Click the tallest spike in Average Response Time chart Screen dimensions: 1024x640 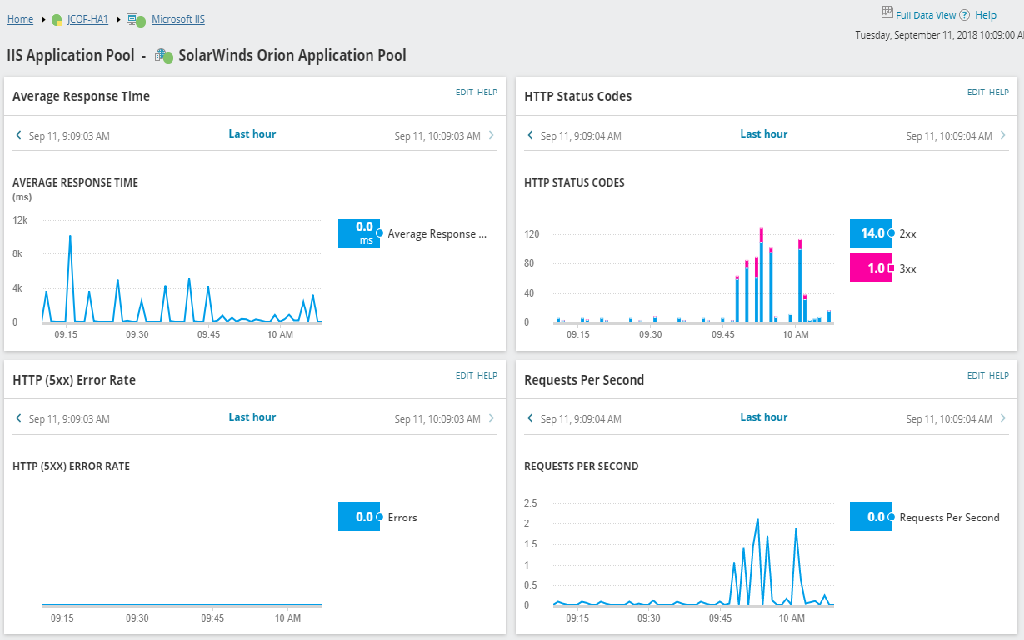[x=69, y=237]
